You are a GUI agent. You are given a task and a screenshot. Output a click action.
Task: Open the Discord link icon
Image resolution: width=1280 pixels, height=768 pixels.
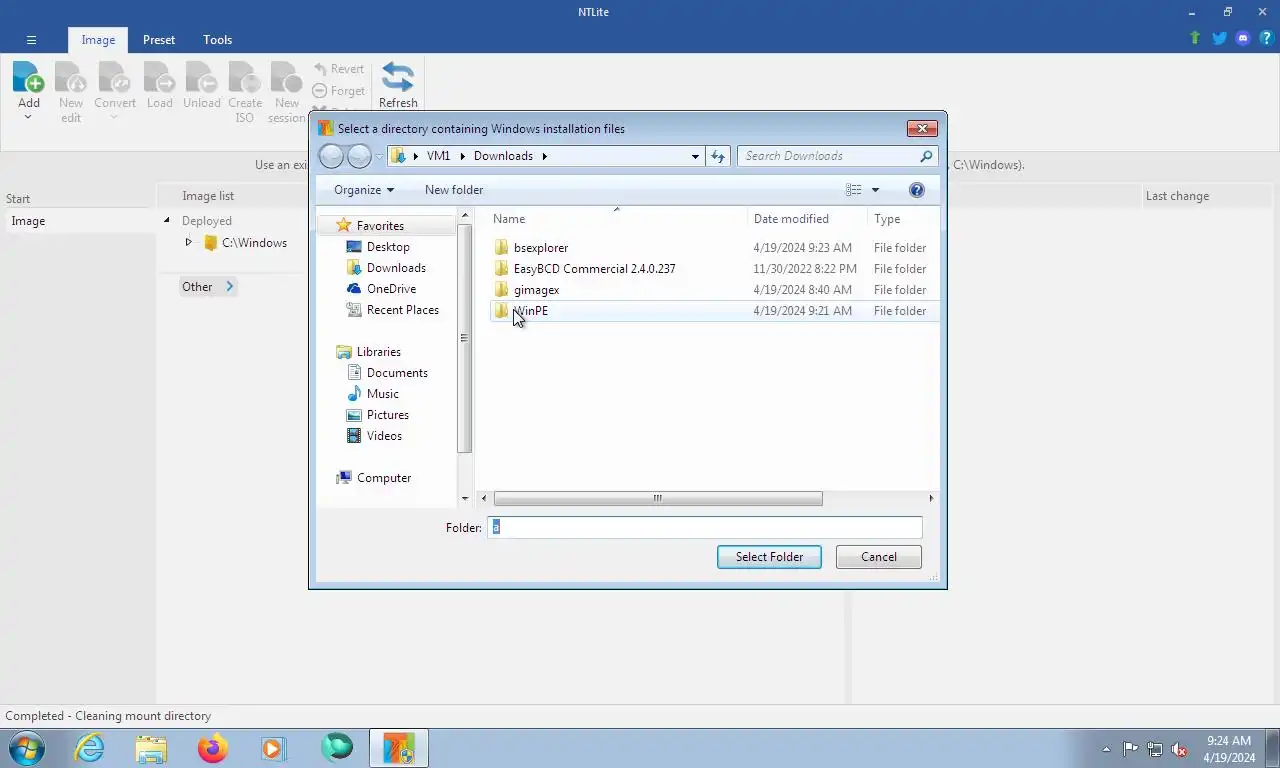(x=1243, y=38)
